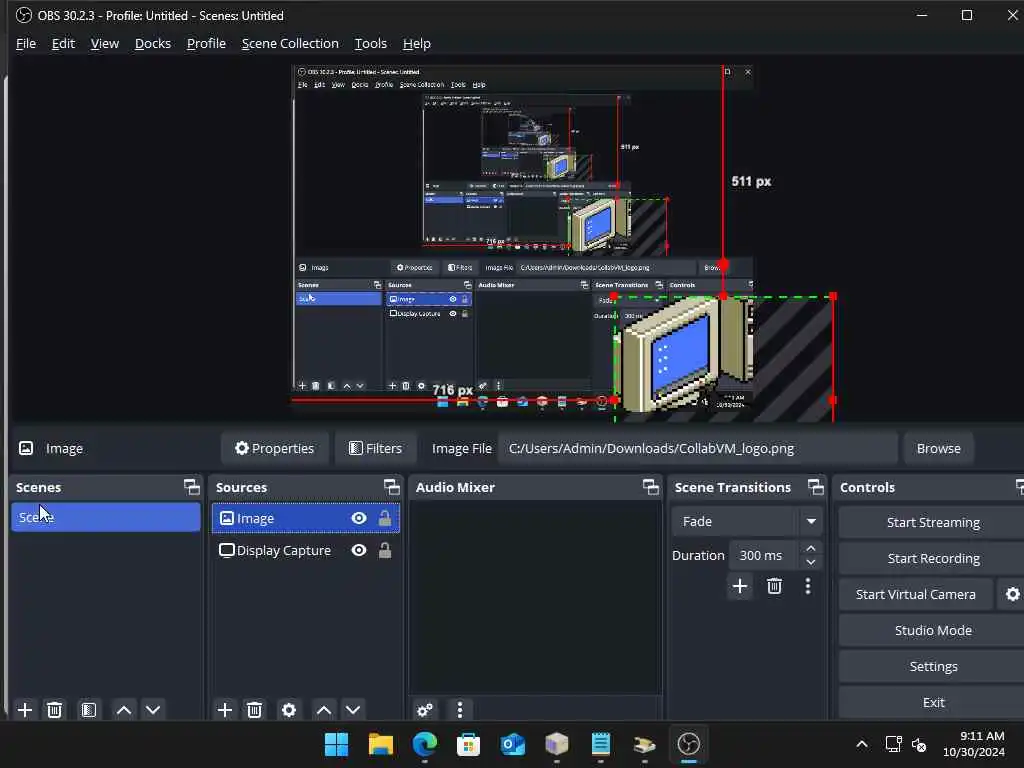The height and width of the screenshot is (768, 1024).
Task: Click Exit button in Controls
Action: [x=933, y=702]
